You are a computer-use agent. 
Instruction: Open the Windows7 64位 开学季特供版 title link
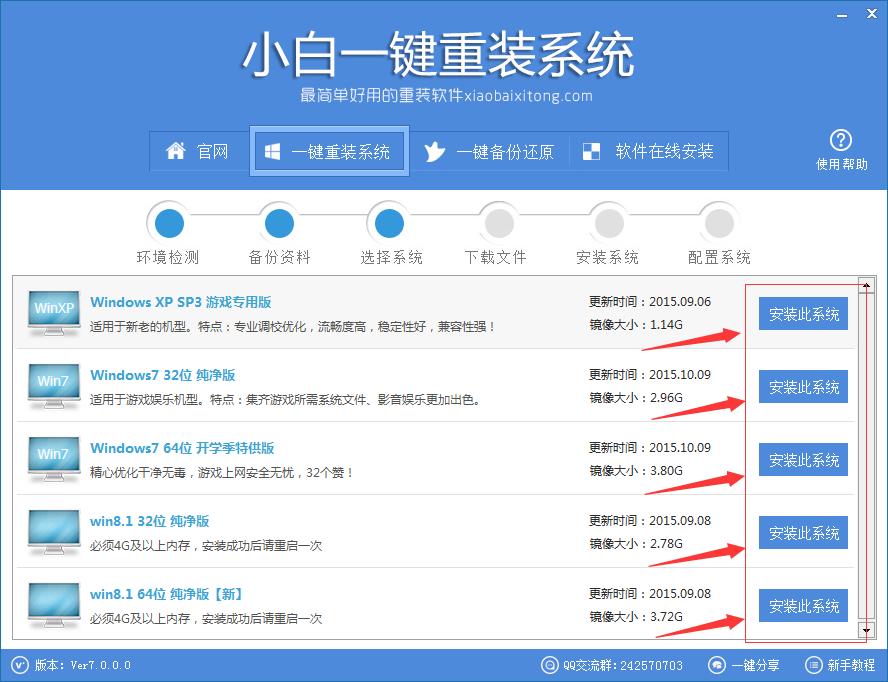(x=182, y=448)
